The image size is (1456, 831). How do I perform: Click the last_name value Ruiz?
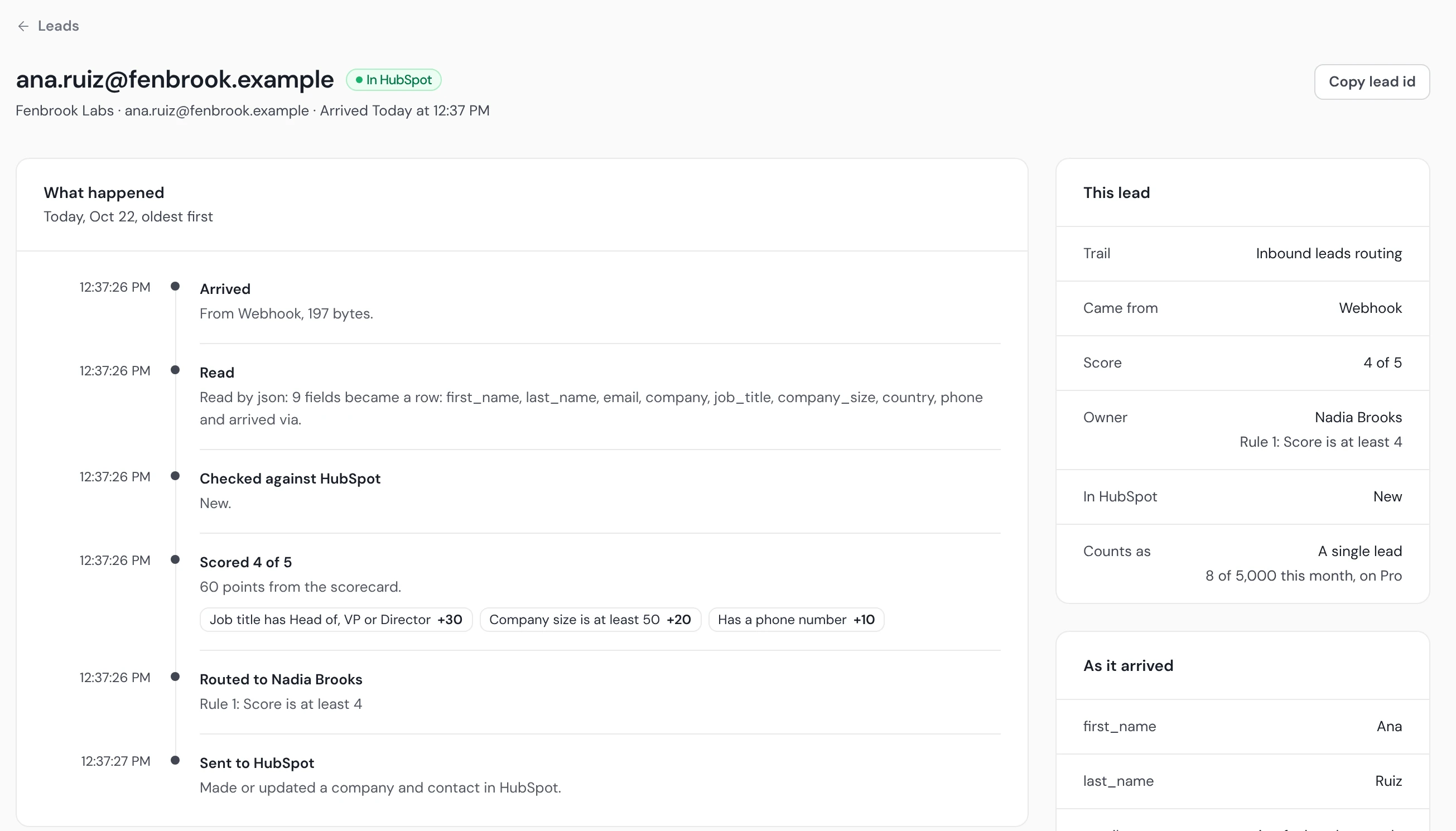(1388, 781)
